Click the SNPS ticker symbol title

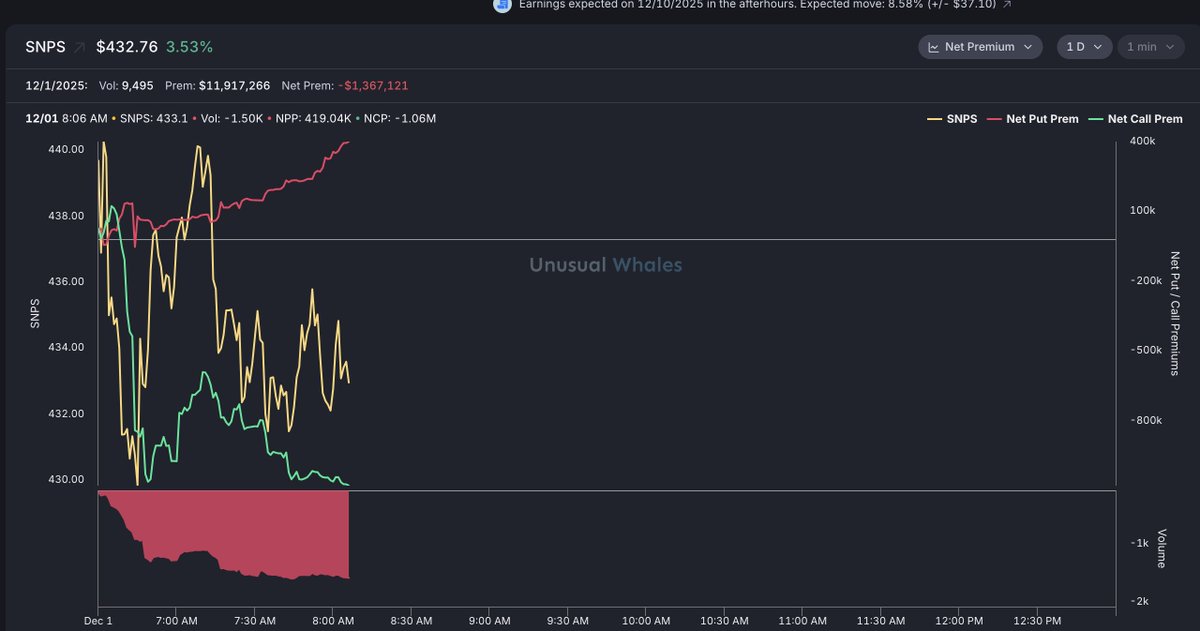tap(44, 47)
